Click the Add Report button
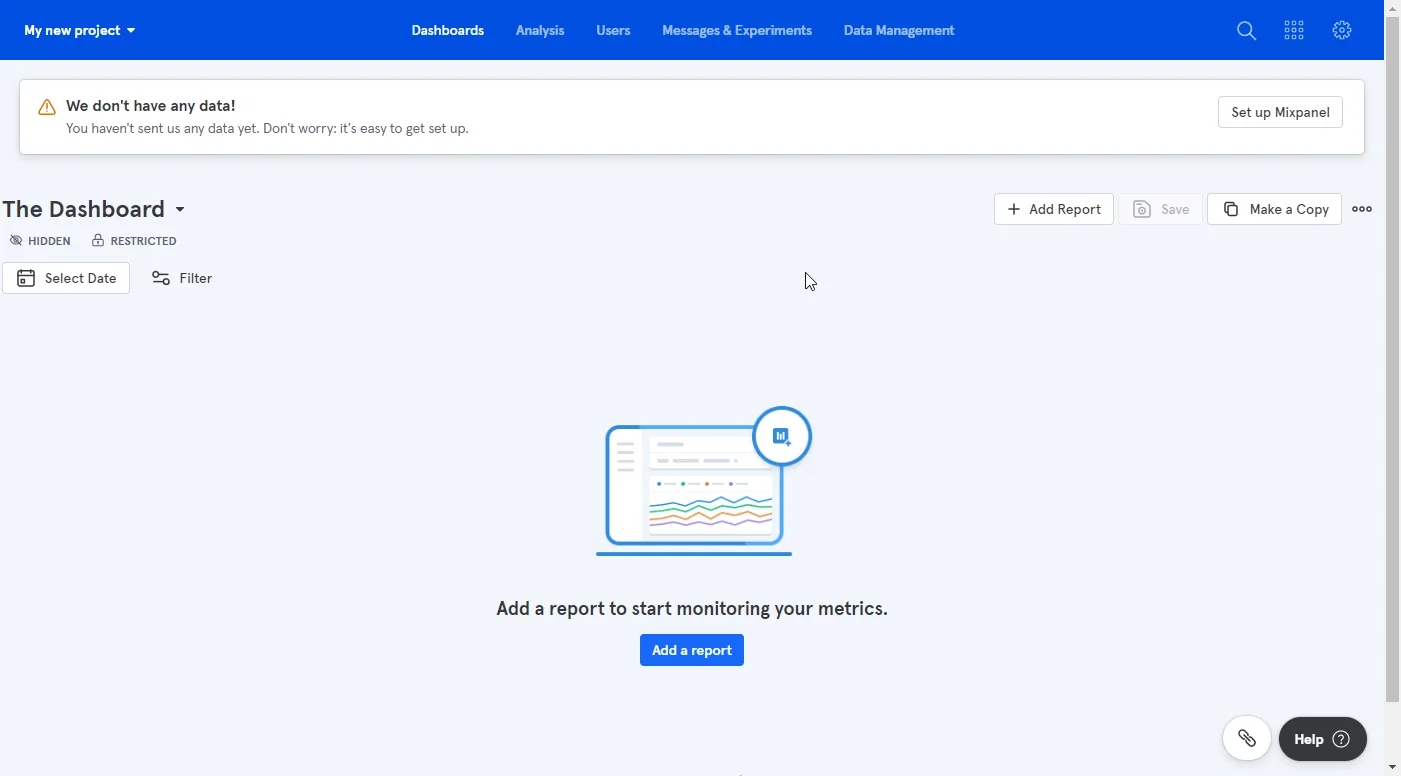Screen dimensions: 1401x776 pyautogui.click(x=1054, y=209)
